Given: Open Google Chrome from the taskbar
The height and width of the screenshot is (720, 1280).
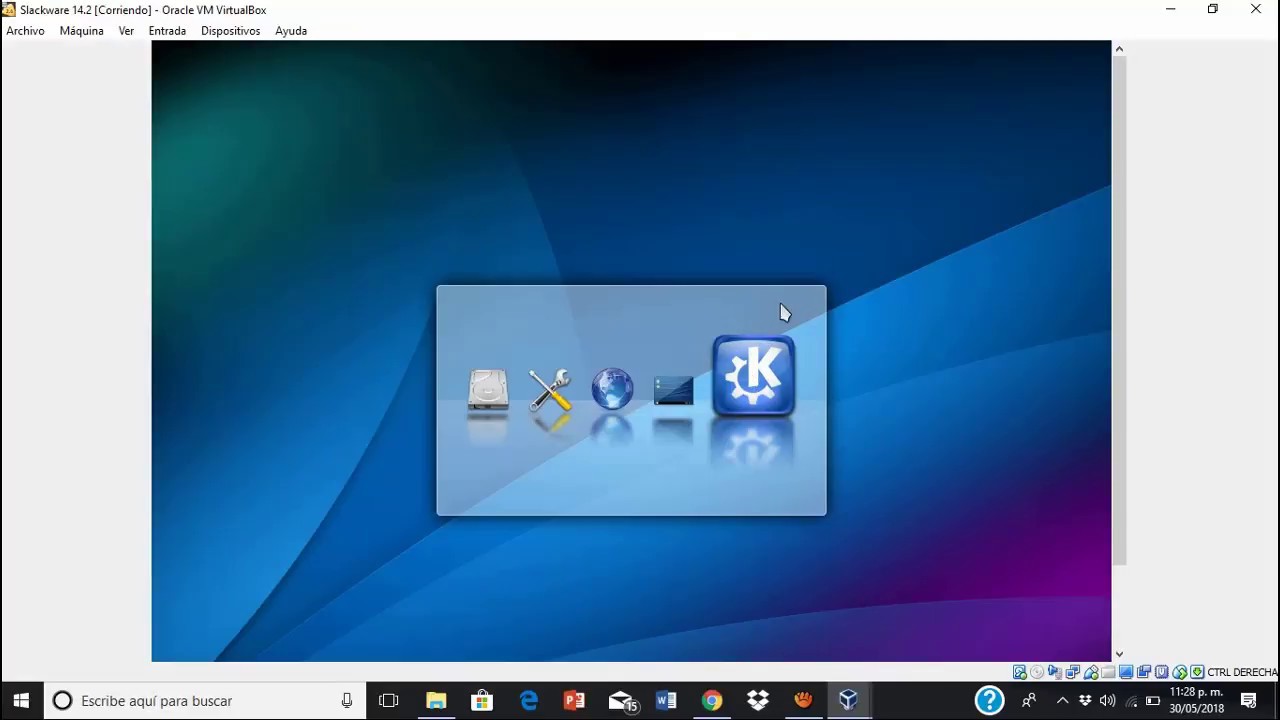Looking at the screenshot, I should (x=711, y=701).
